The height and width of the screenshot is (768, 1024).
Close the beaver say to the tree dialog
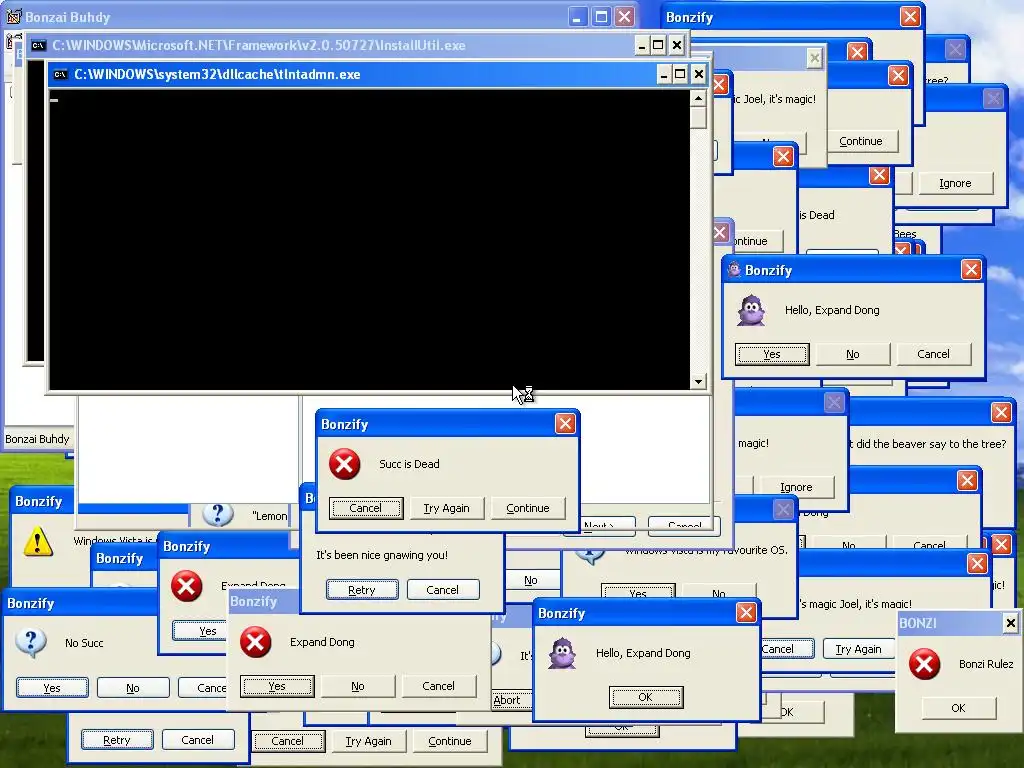(1001, 412)
